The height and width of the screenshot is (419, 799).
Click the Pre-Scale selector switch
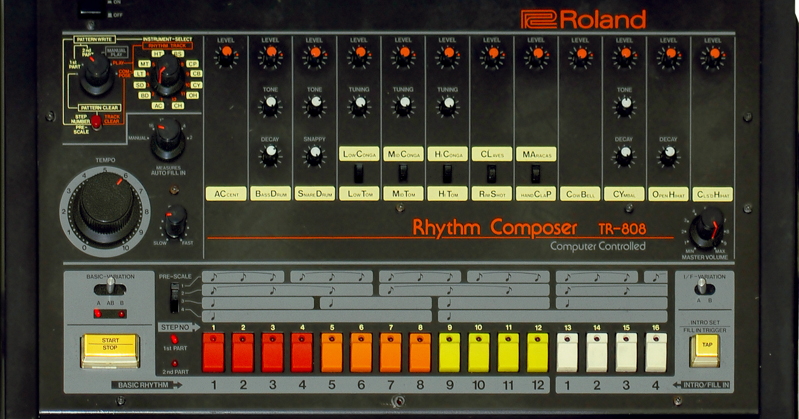(177, 296)
